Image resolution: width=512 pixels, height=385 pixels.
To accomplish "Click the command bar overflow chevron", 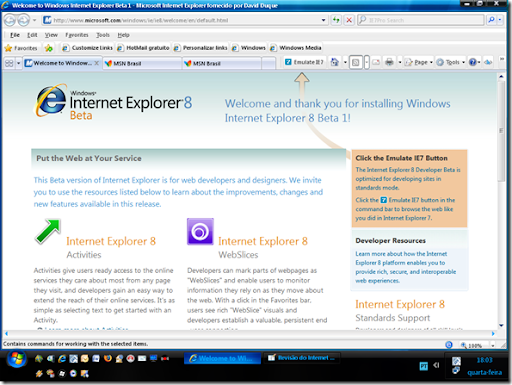I will (501, 59).
